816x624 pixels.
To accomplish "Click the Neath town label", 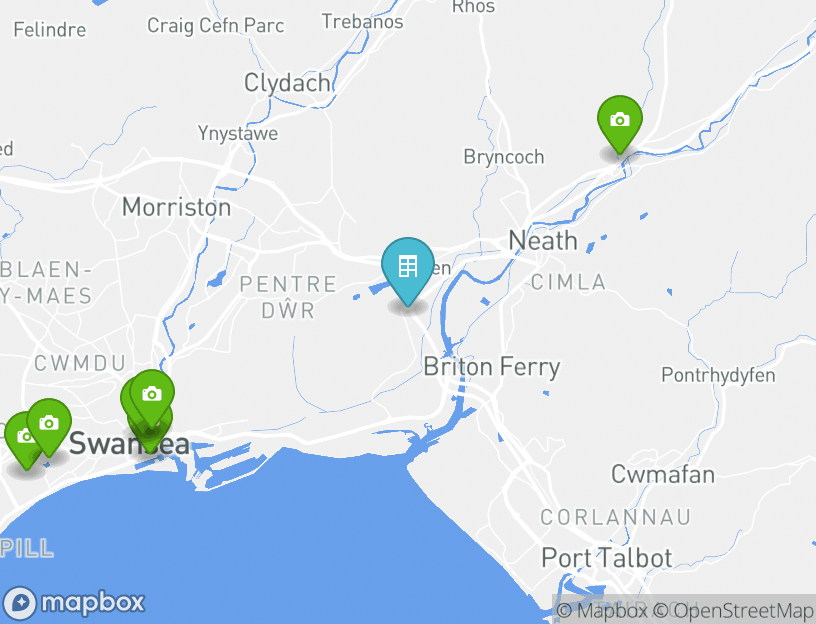I will pyautogui.click(x=543, y=241).
